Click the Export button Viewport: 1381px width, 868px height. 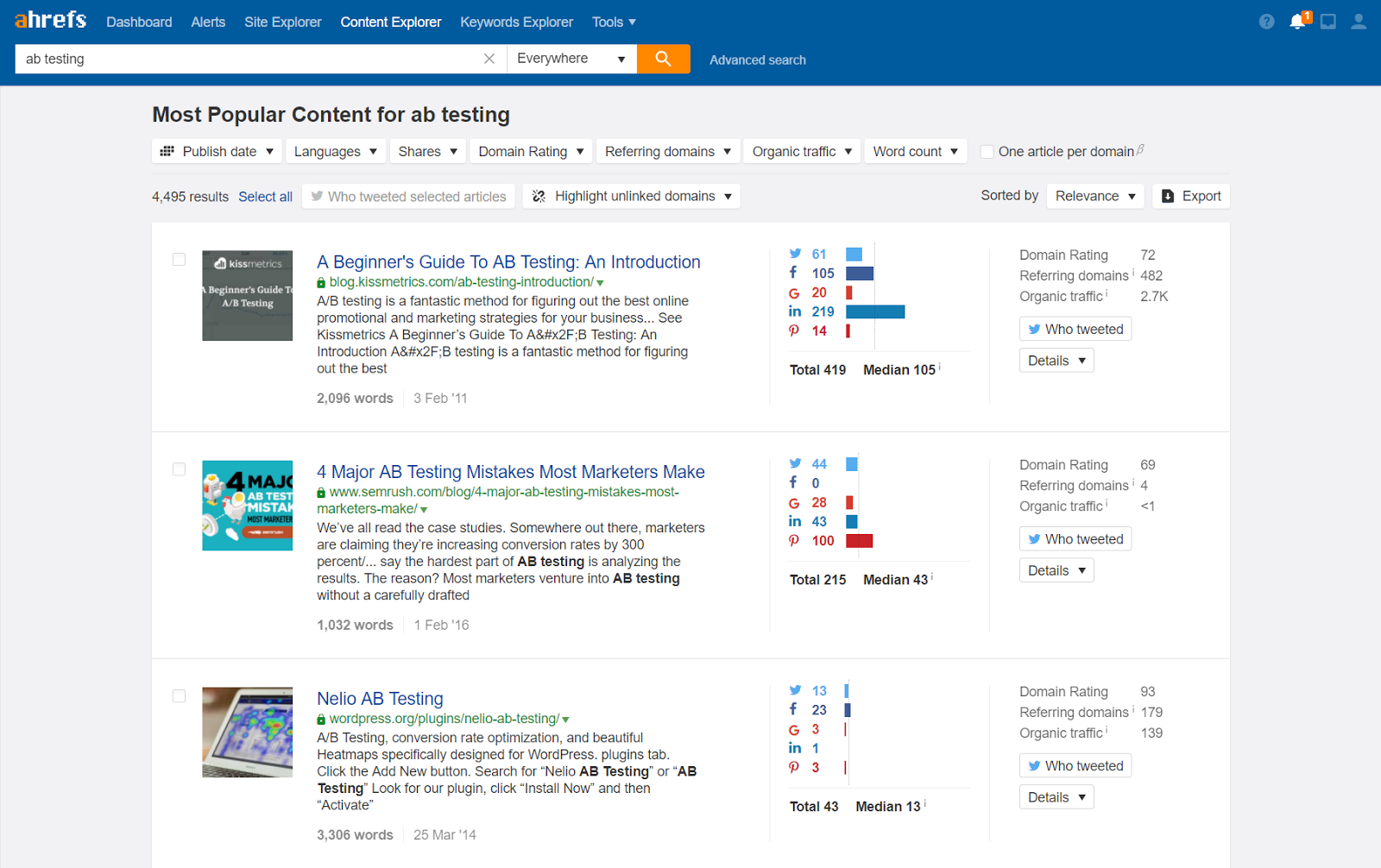[x=1191, y=196]
